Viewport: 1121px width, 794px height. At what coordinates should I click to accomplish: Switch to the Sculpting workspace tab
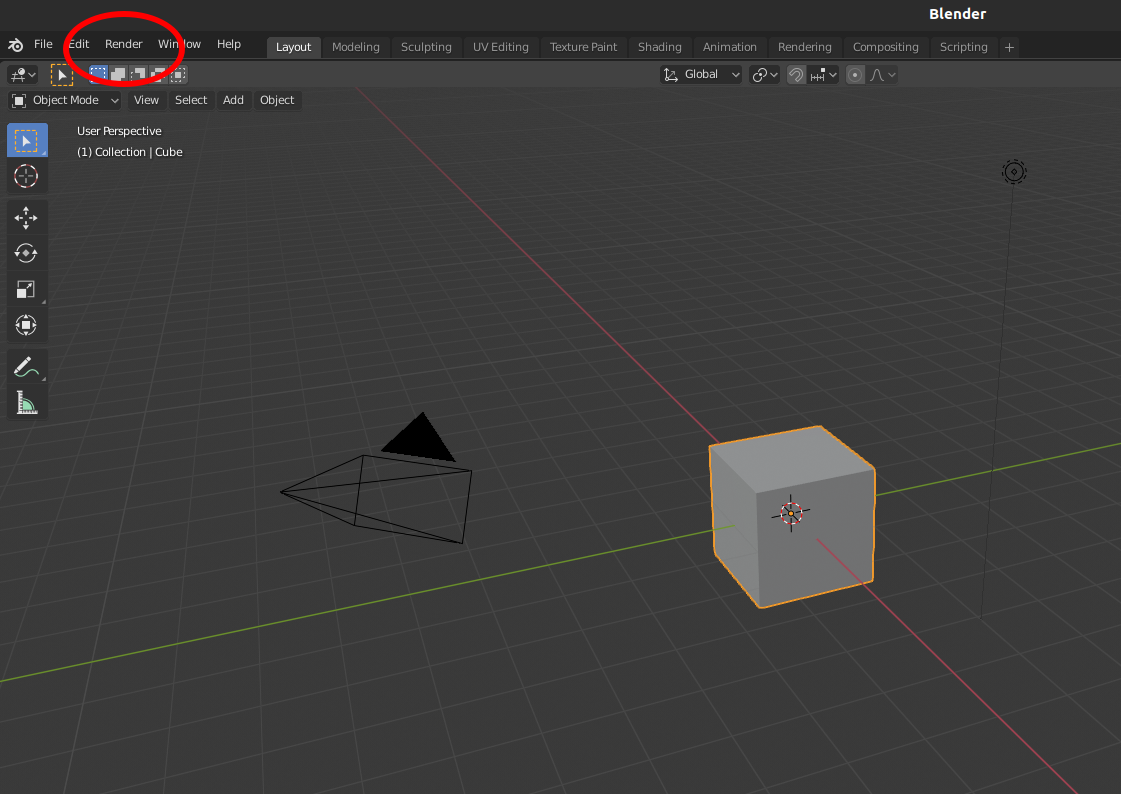[x=426, y=47]
